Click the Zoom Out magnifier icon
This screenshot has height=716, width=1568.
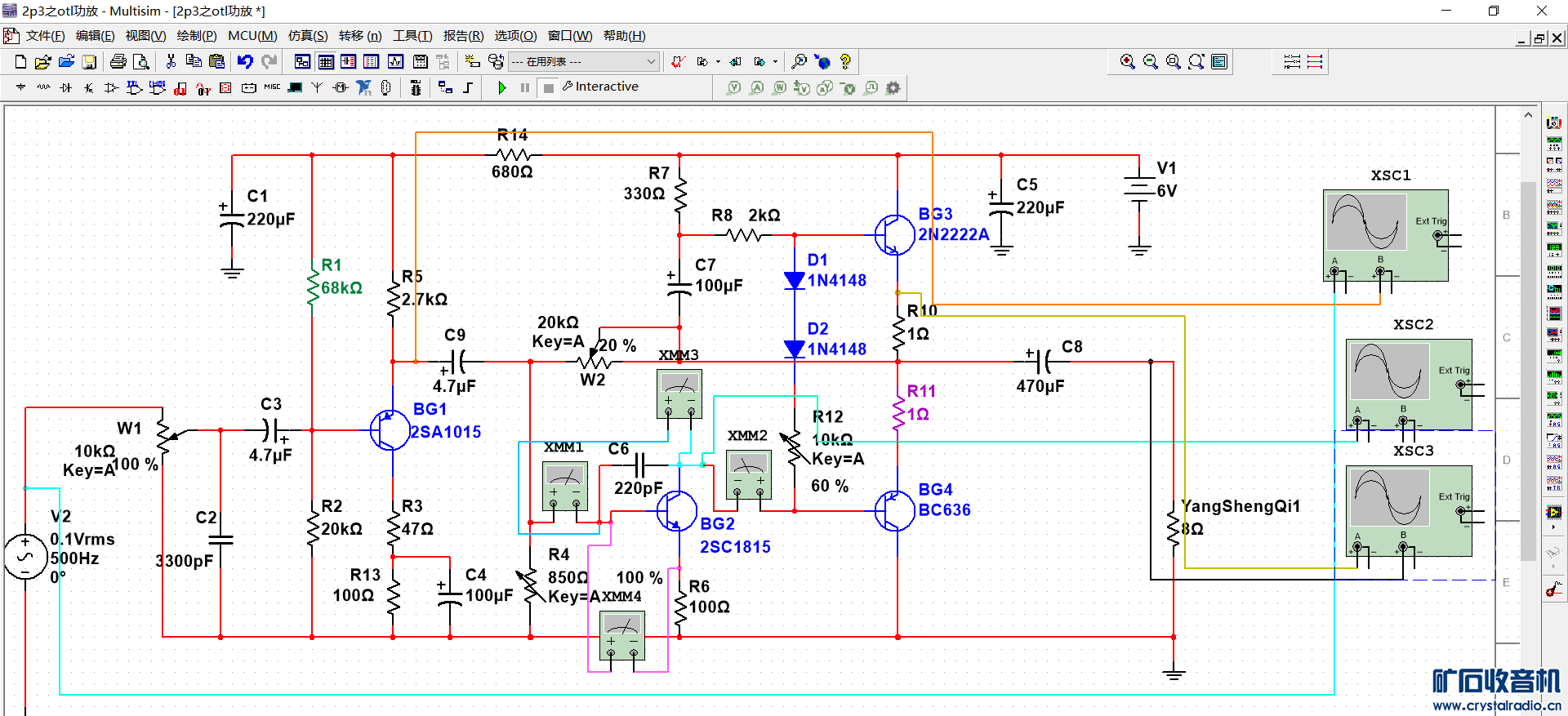[1151, 62]
